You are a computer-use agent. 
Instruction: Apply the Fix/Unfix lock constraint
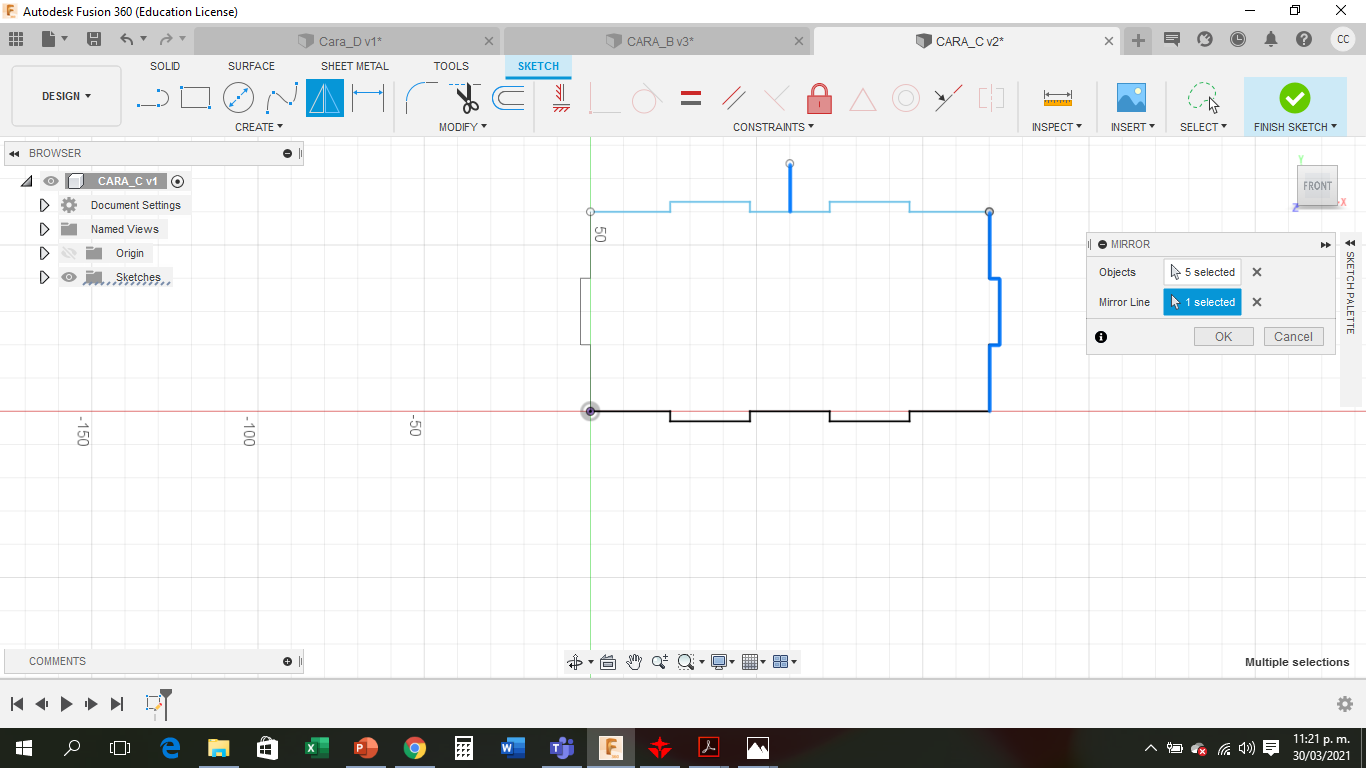[819, 98]
